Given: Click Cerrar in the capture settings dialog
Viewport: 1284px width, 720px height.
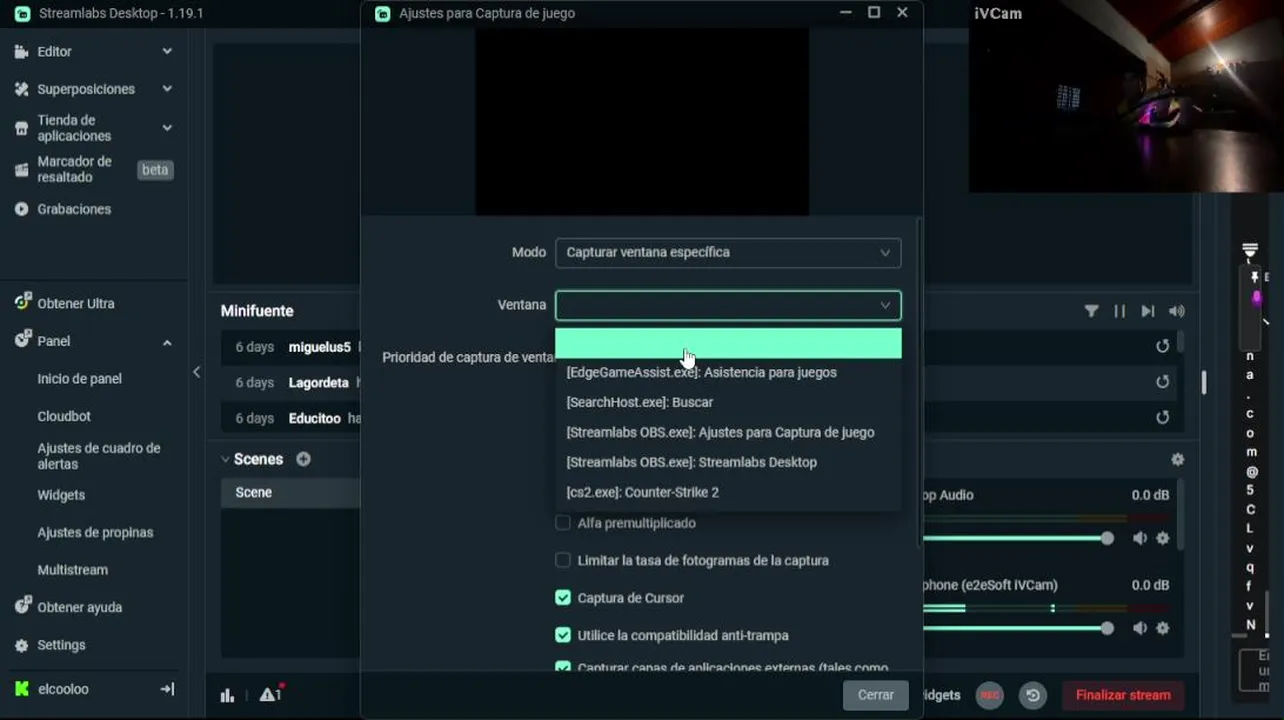Looking at the screenshot, I should (876, 695).
